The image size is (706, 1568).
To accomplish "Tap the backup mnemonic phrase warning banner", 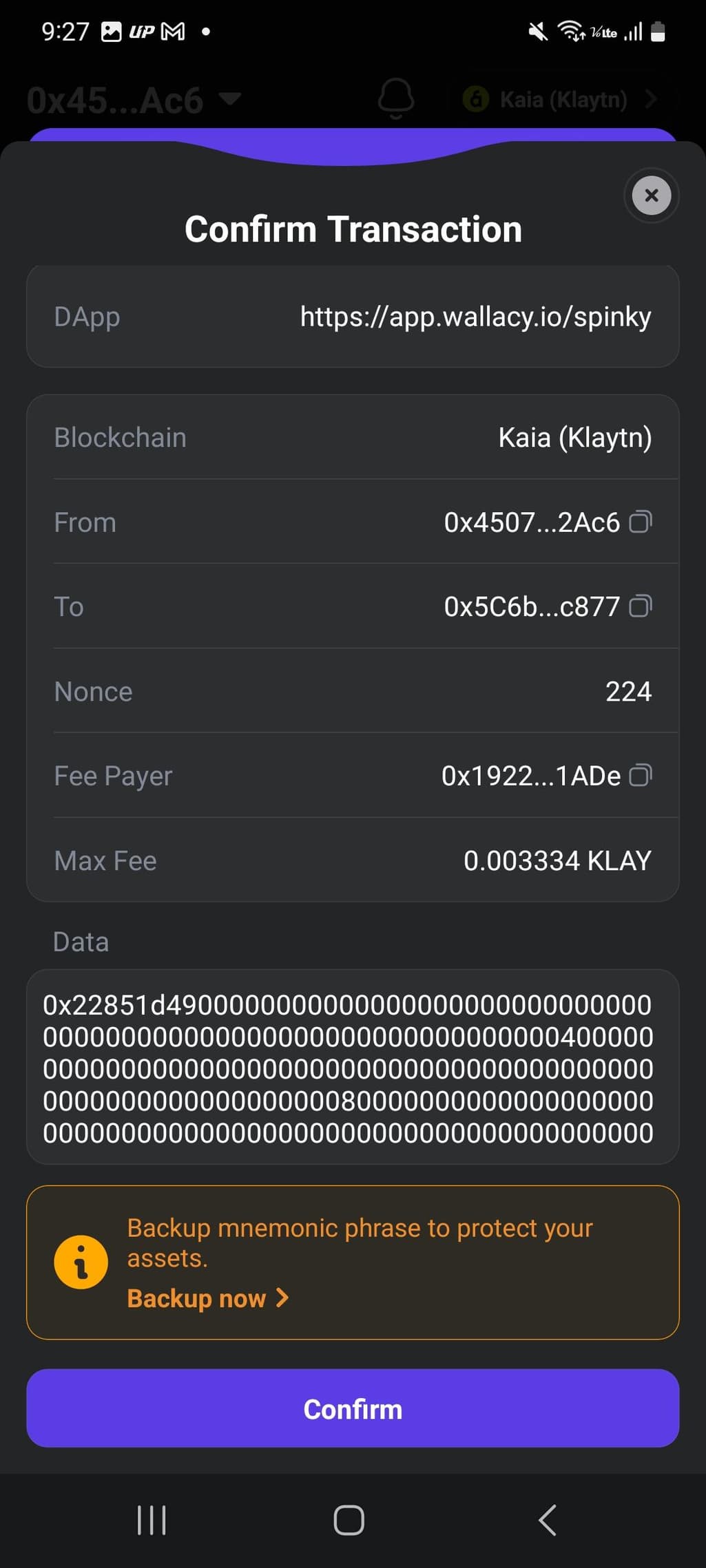I will (353, 1262).
